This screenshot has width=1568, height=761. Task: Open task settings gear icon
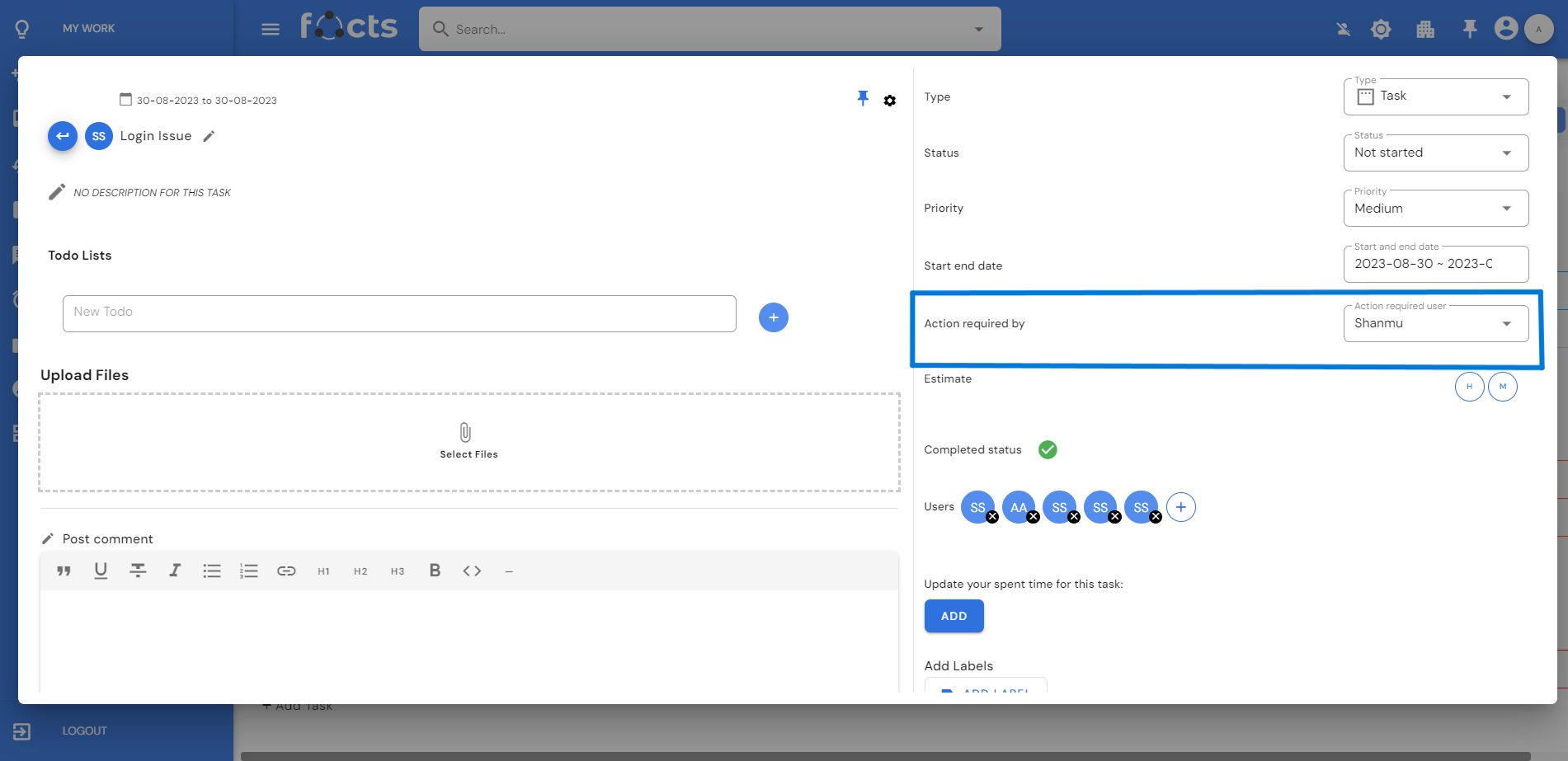coord(889,101)
